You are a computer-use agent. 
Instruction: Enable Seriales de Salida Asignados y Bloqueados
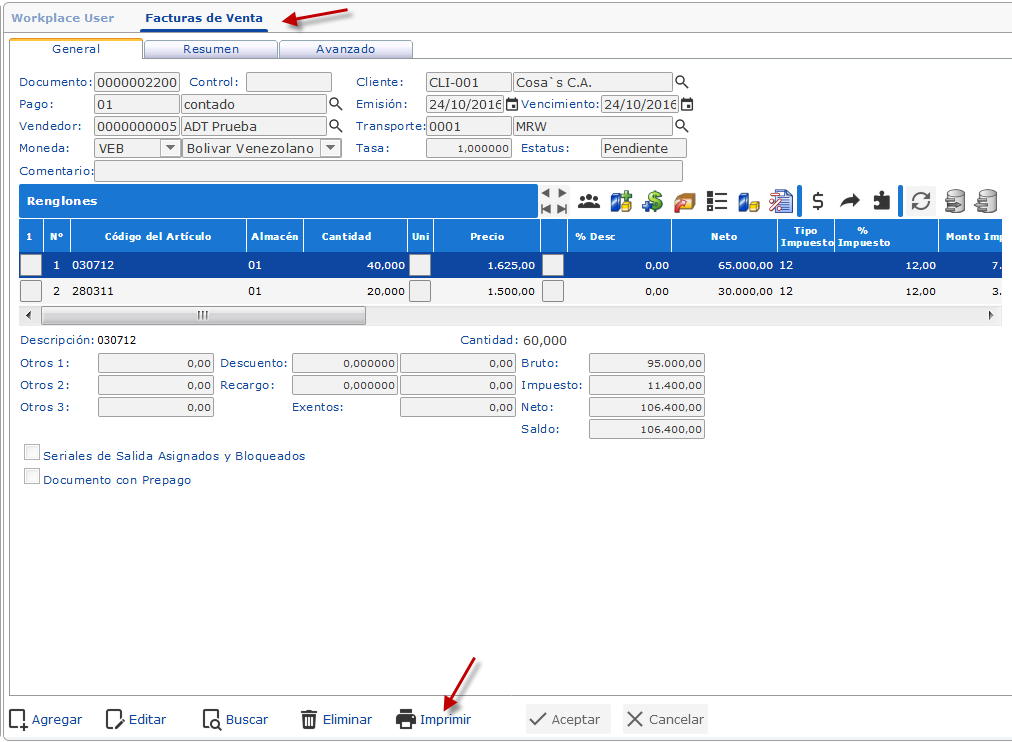point(32,453)
